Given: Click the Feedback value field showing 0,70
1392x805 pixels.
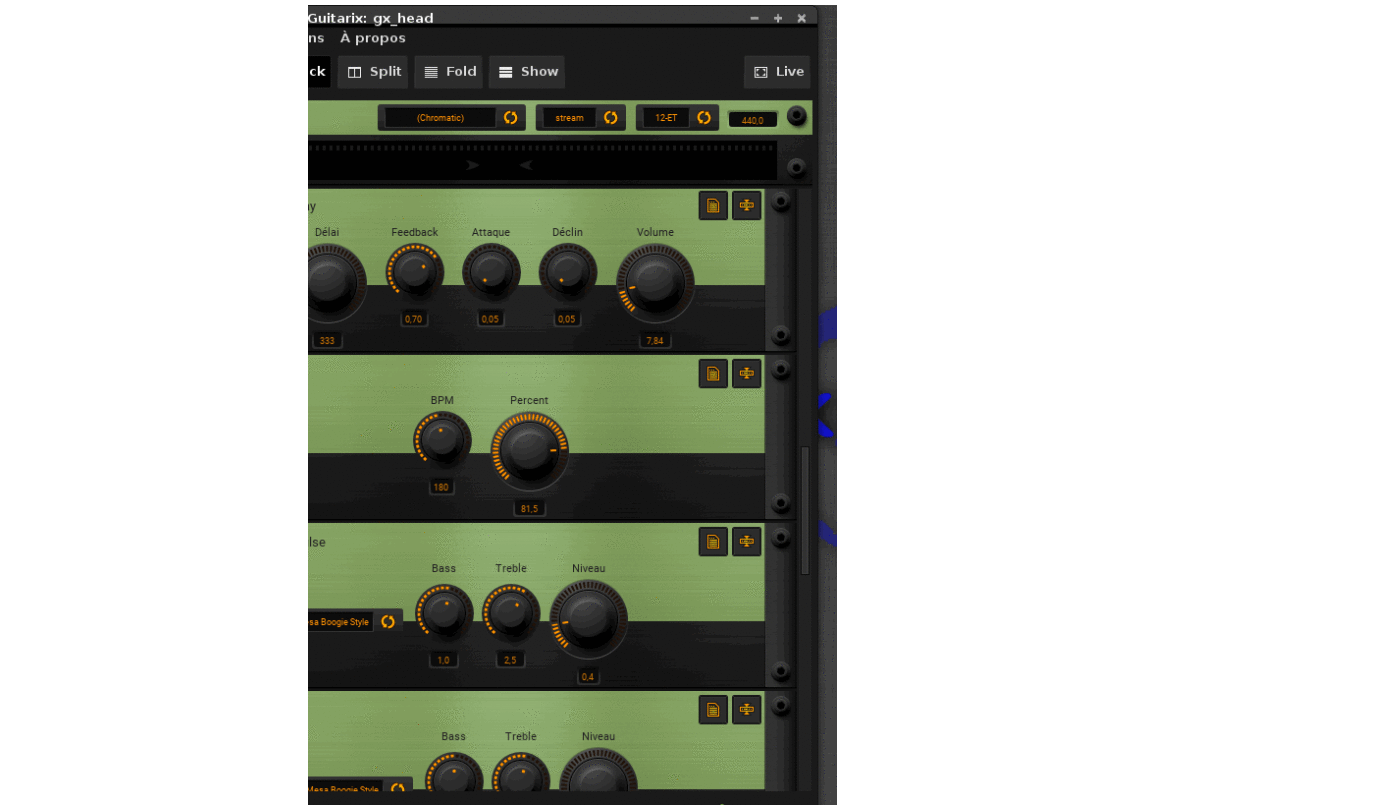Looking at the screenshot, I should click(x=413, y=319).
